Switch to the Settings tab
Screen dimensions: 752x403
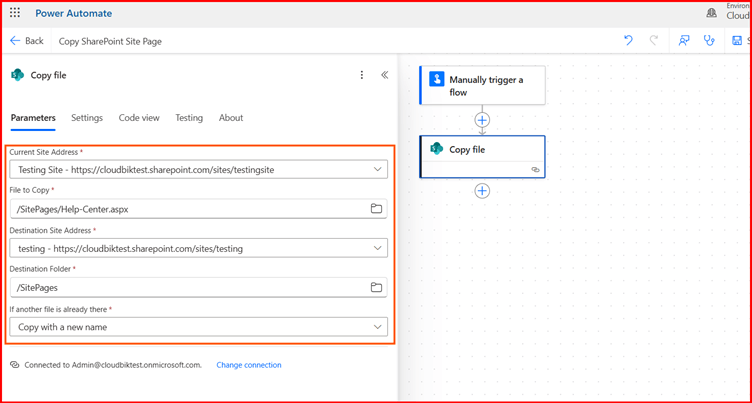(x=87, y=118)
